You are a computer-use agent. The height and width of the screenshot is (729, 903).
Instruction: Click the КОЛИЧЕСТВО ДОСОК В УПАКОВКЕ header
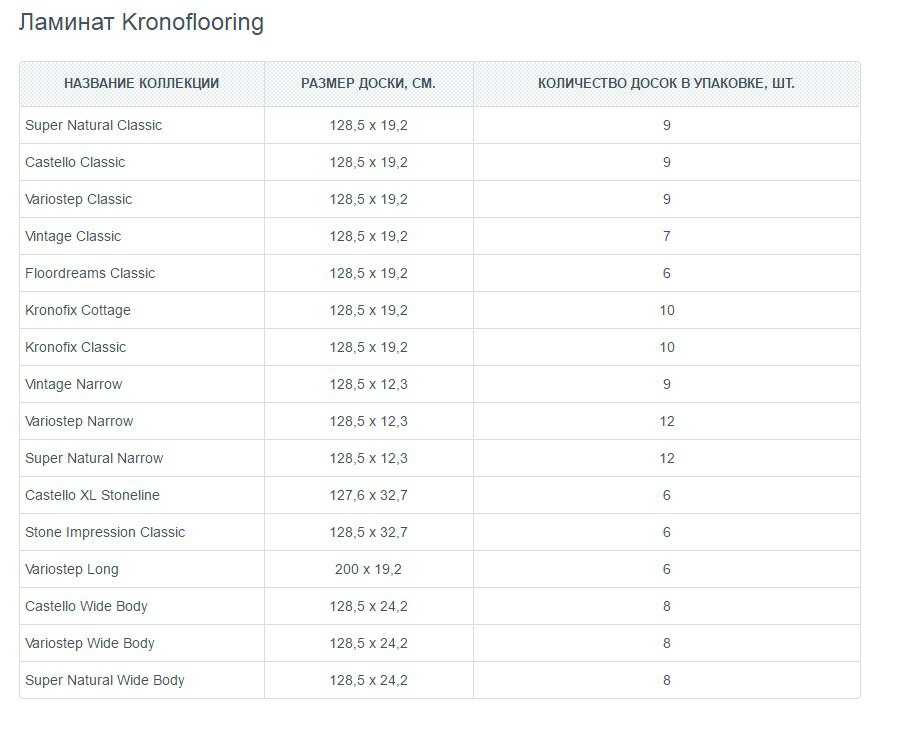tap(666, 83)
